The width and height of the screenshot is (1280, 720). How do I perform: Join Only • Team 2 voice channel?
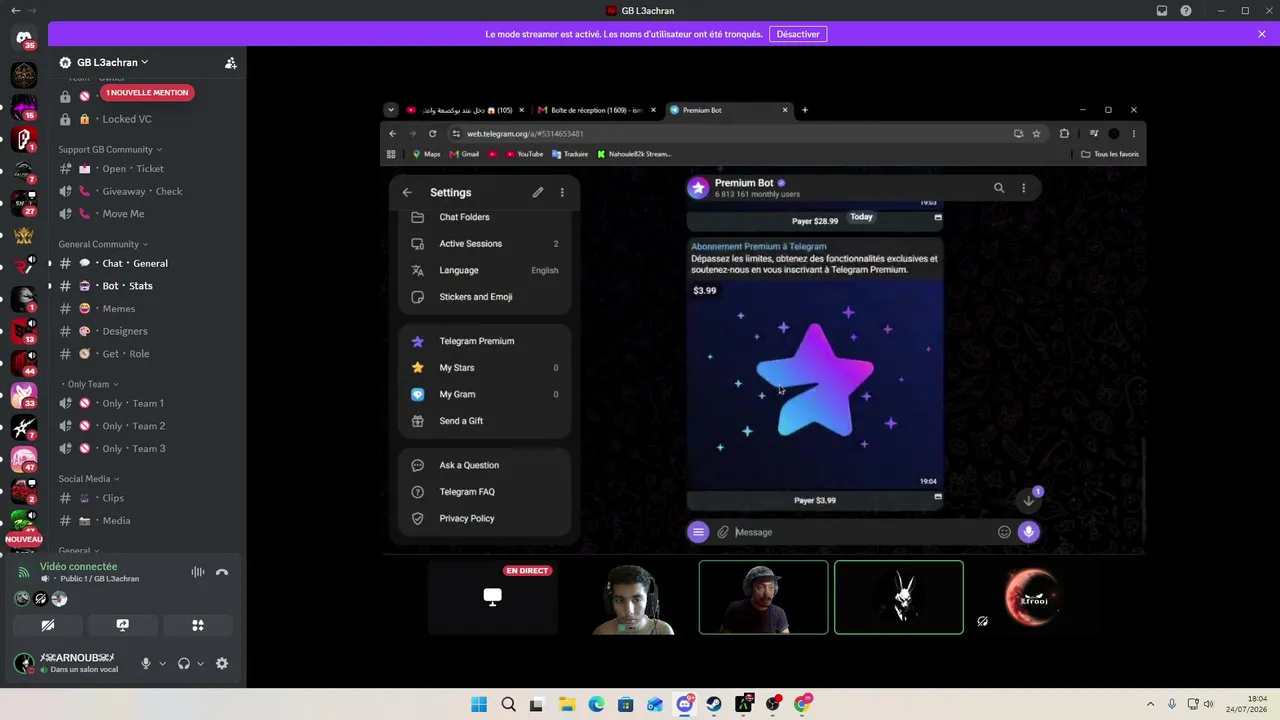point(146,426)
